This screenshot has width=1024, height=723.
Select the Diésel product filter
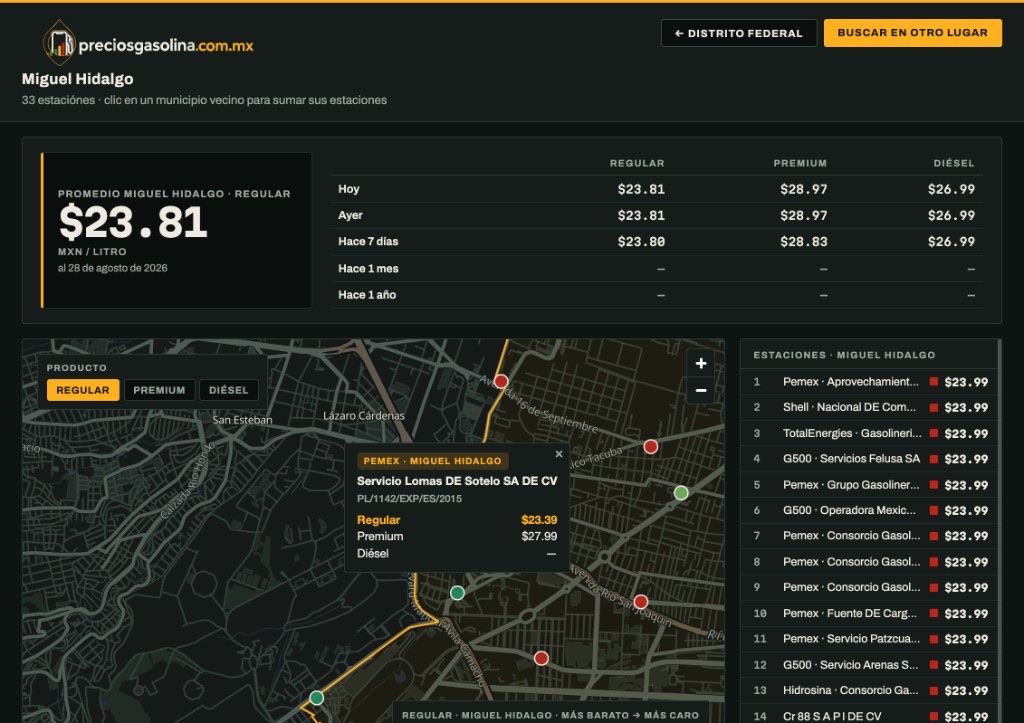(229, 390)
